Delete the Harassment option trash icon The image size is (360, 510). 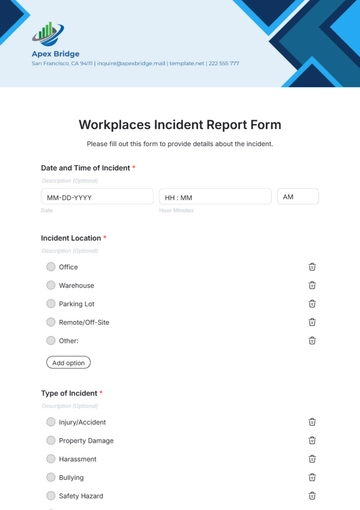point(312,459)
